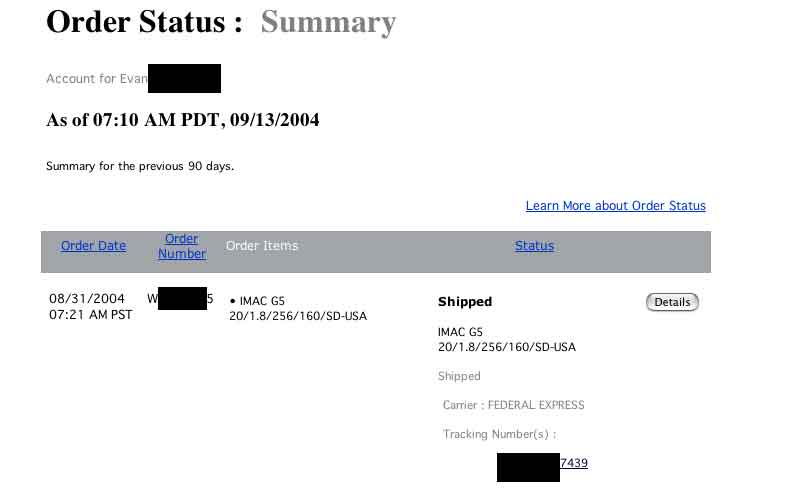
Task: Click the Carrier : FEDERAL EXPRESS line
Action: (x=513, y=405)
